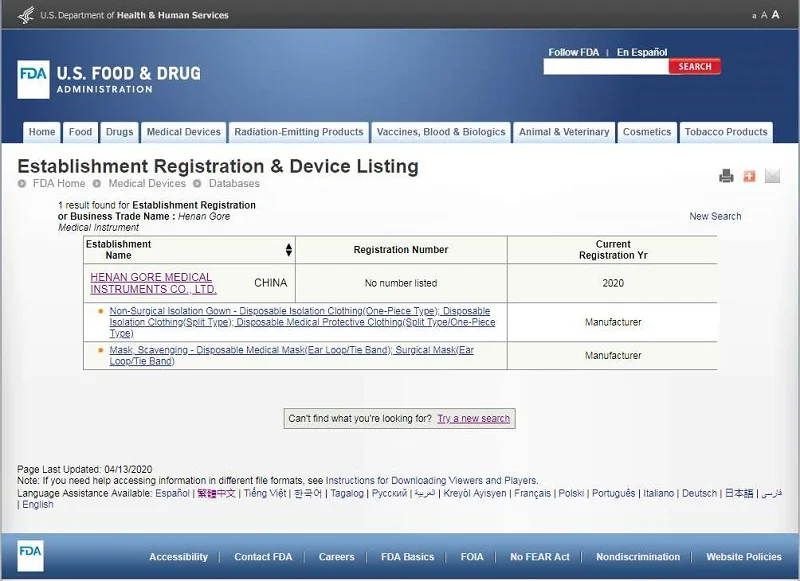Select Tiếng Việt language assistance
The height and width of the screenshot is (581, 800).
pos(265,493)
